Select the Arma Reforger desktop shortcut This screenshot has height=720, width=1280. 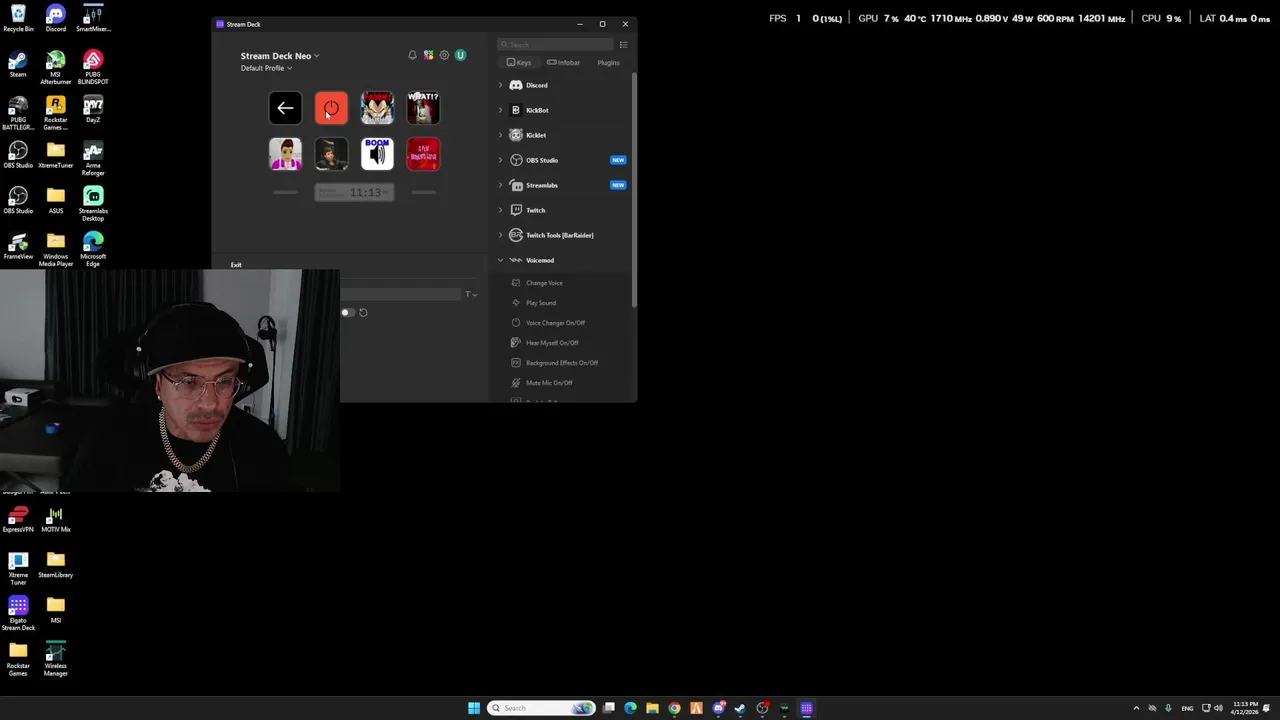click(93, 158)
